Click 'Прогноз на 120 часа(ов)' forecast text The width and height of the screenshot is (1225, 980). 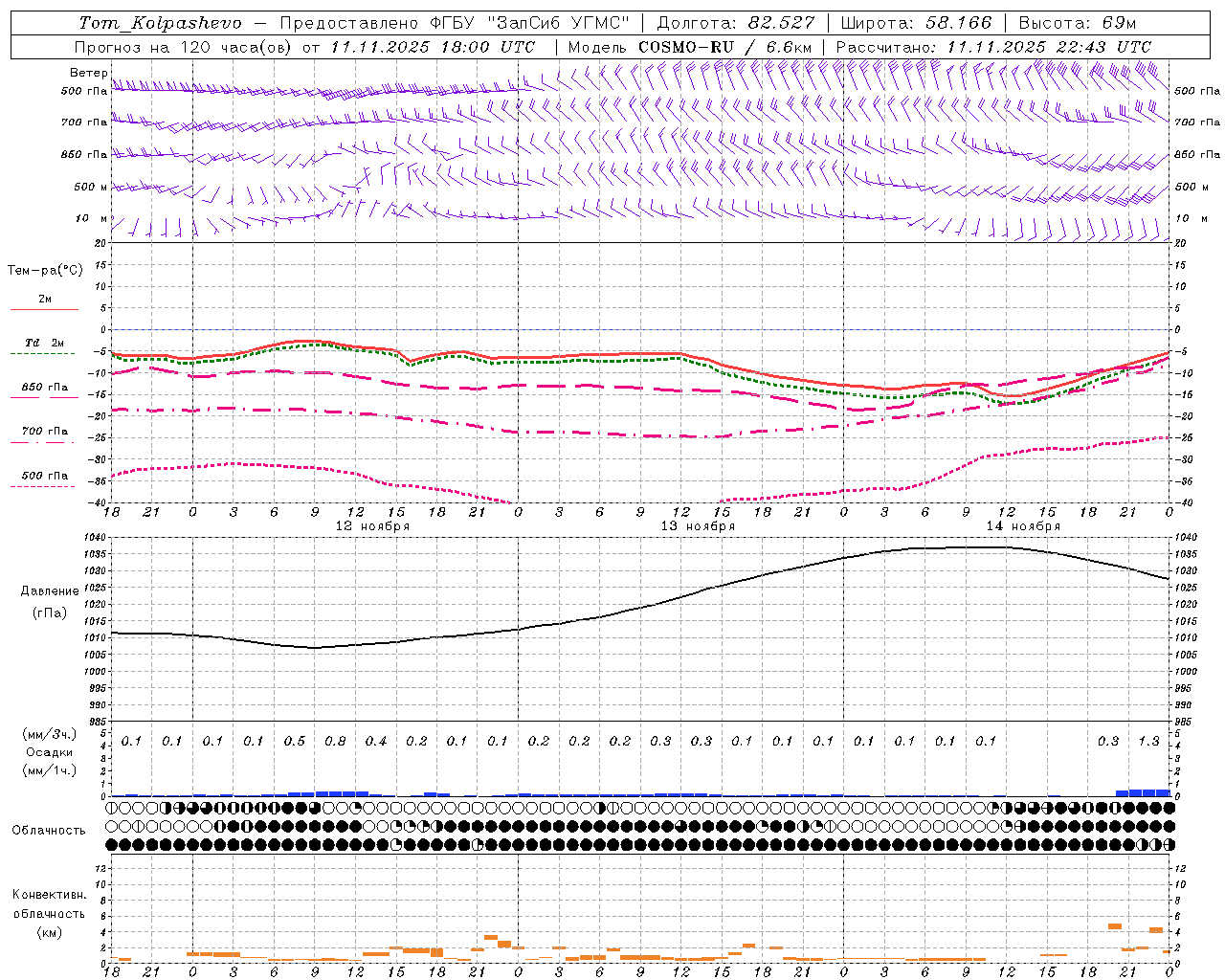[184, 47]
